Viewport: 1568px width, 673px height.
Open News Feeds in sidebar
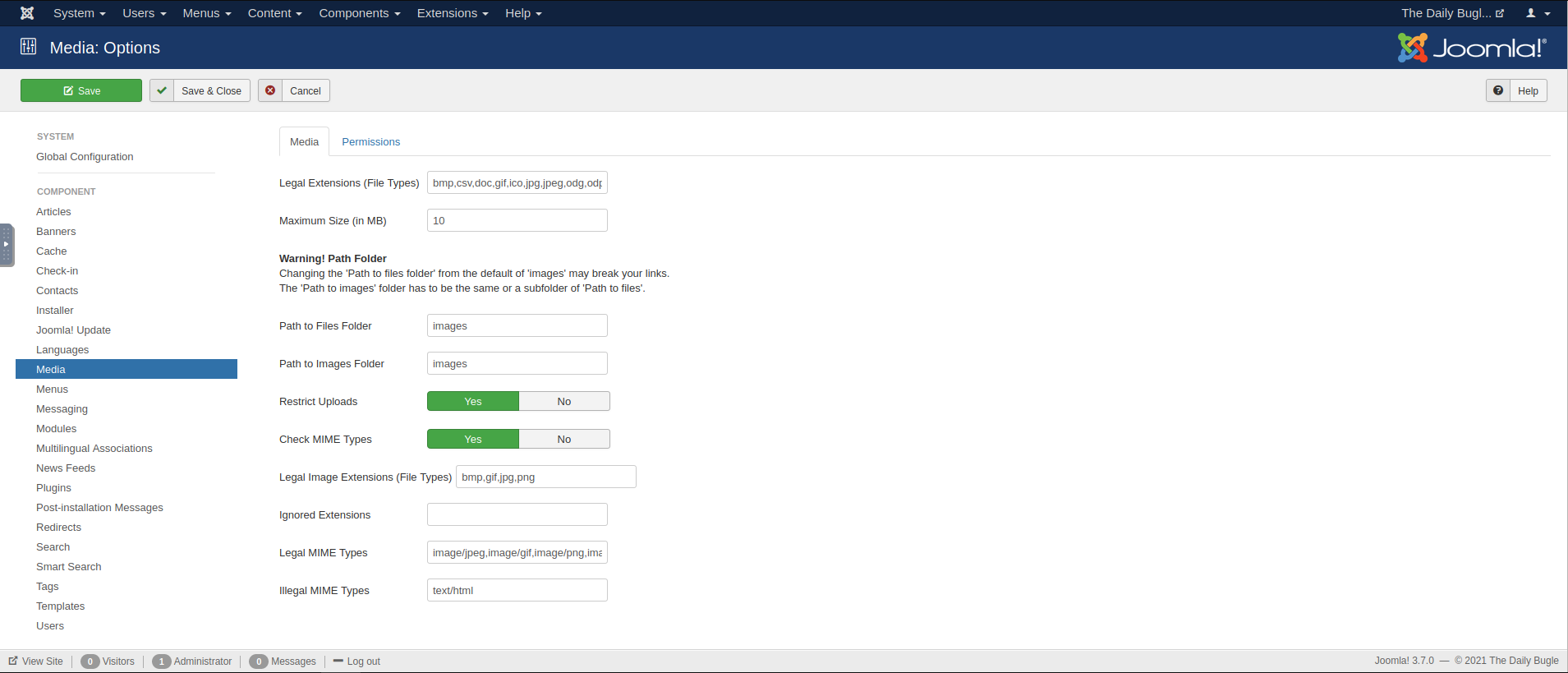coord(66,468)
